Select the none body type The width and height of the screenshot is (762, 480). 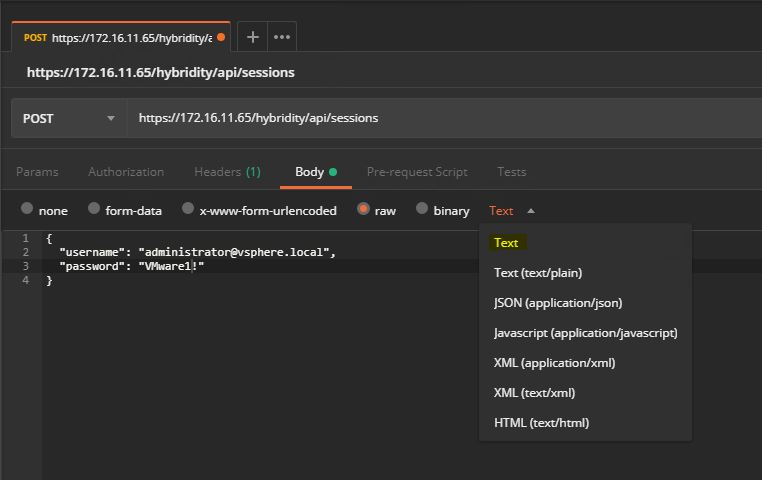pyautogui.click(x=27, y=209)
